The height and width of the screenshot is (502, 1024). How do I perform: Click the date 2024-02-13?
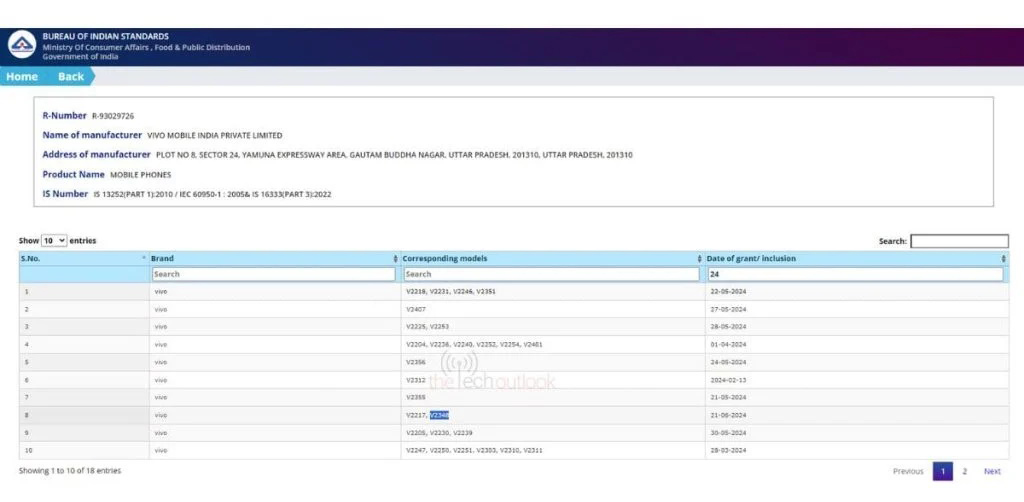coord(728,379)
